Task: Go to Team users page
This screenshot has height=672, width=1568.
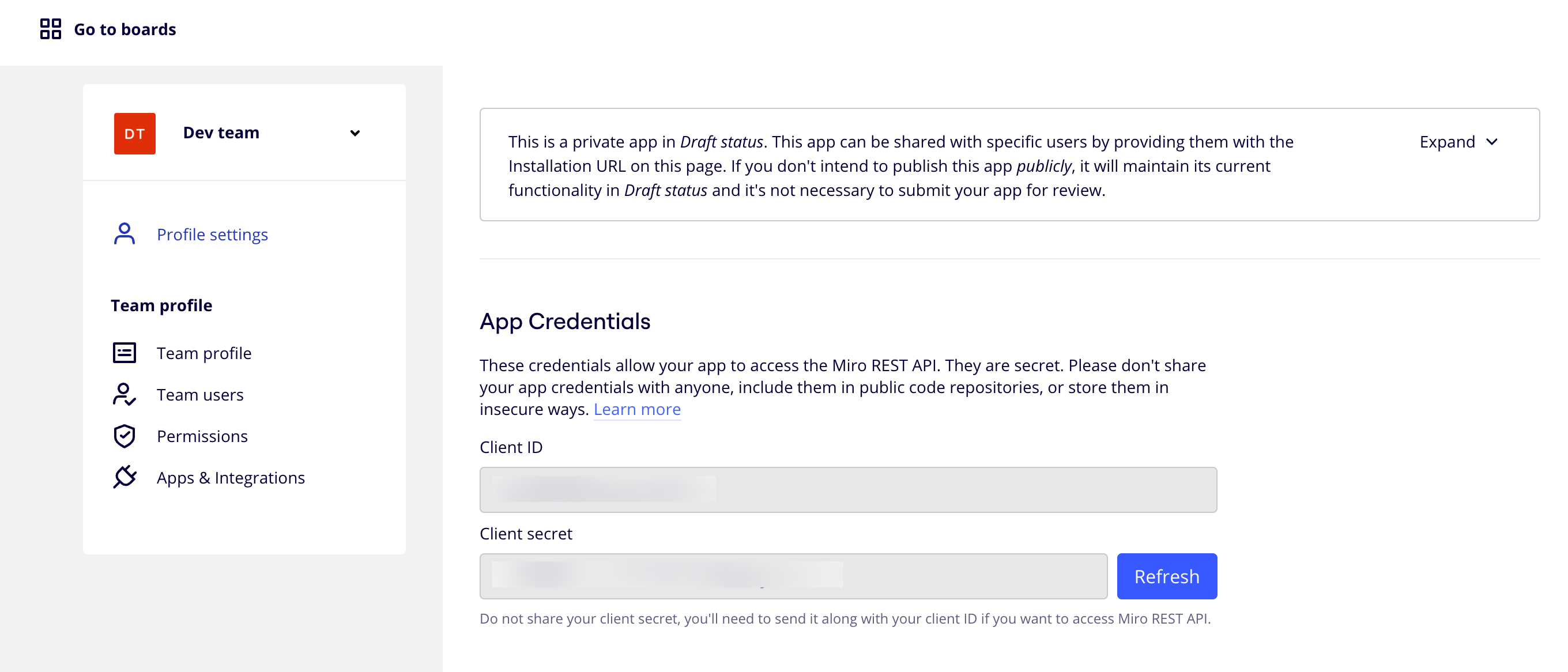Action: point(199,394)
